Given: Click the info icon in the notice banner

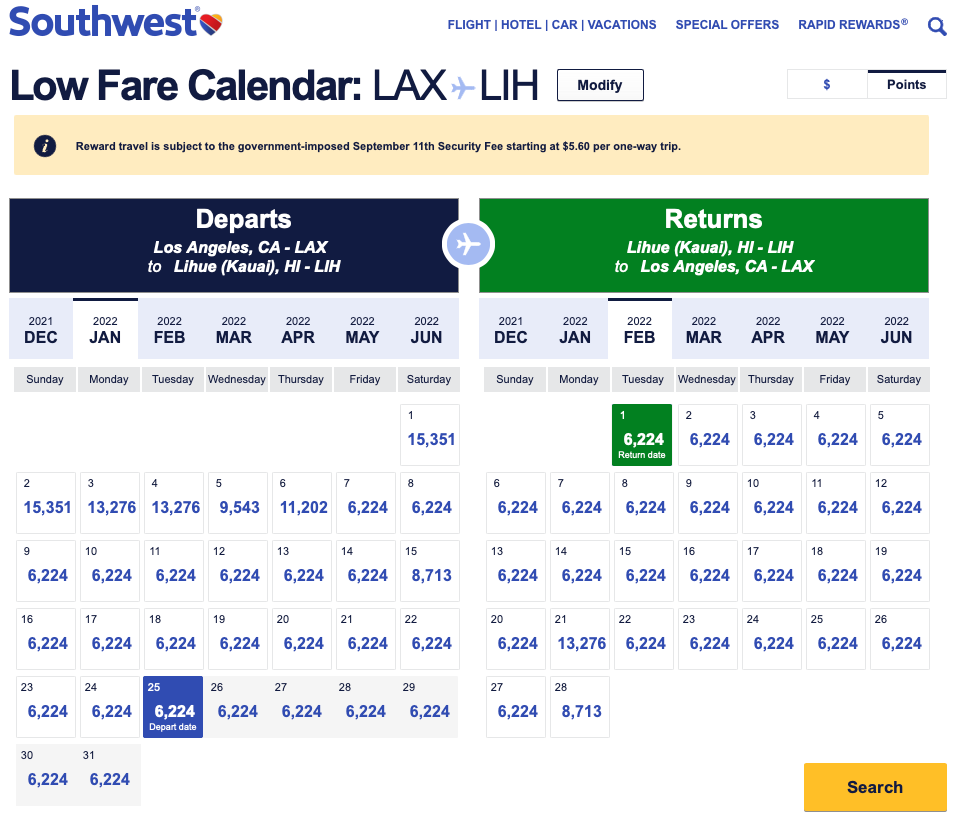Looking at the screenshot, I should click(x=45, y=146).
